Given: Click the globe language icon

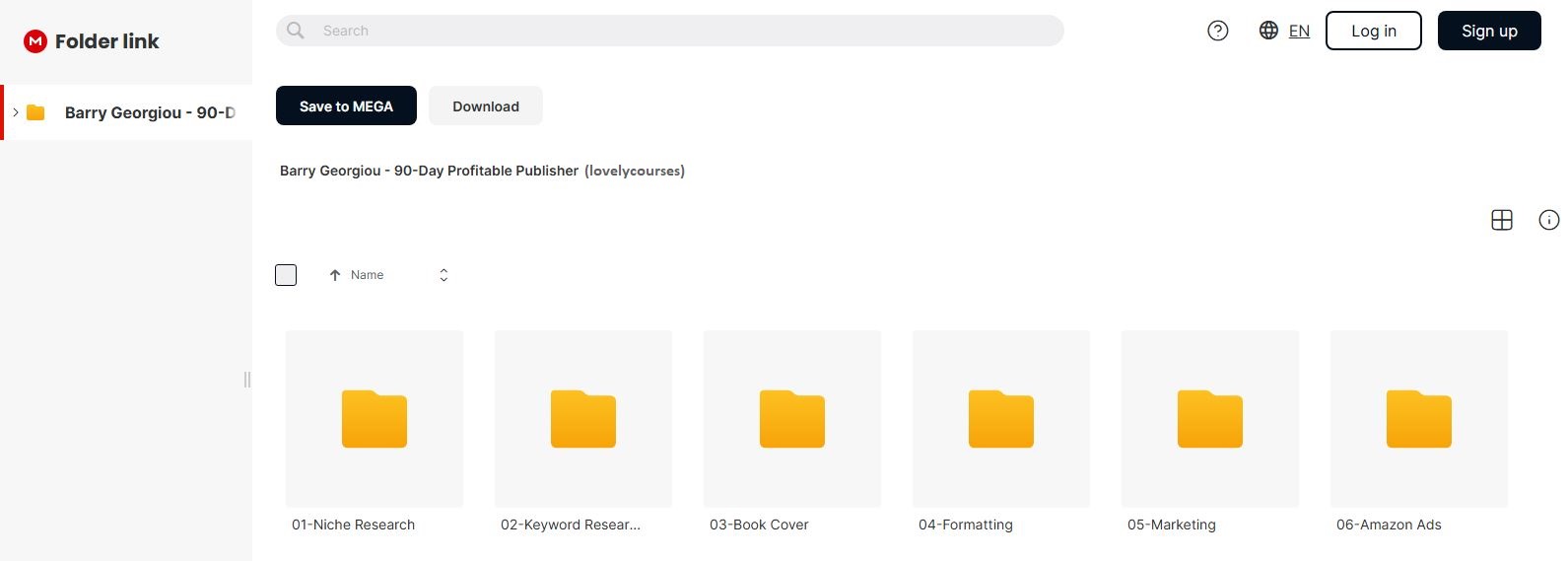Looking at the screenshot, I should 1268,31.
